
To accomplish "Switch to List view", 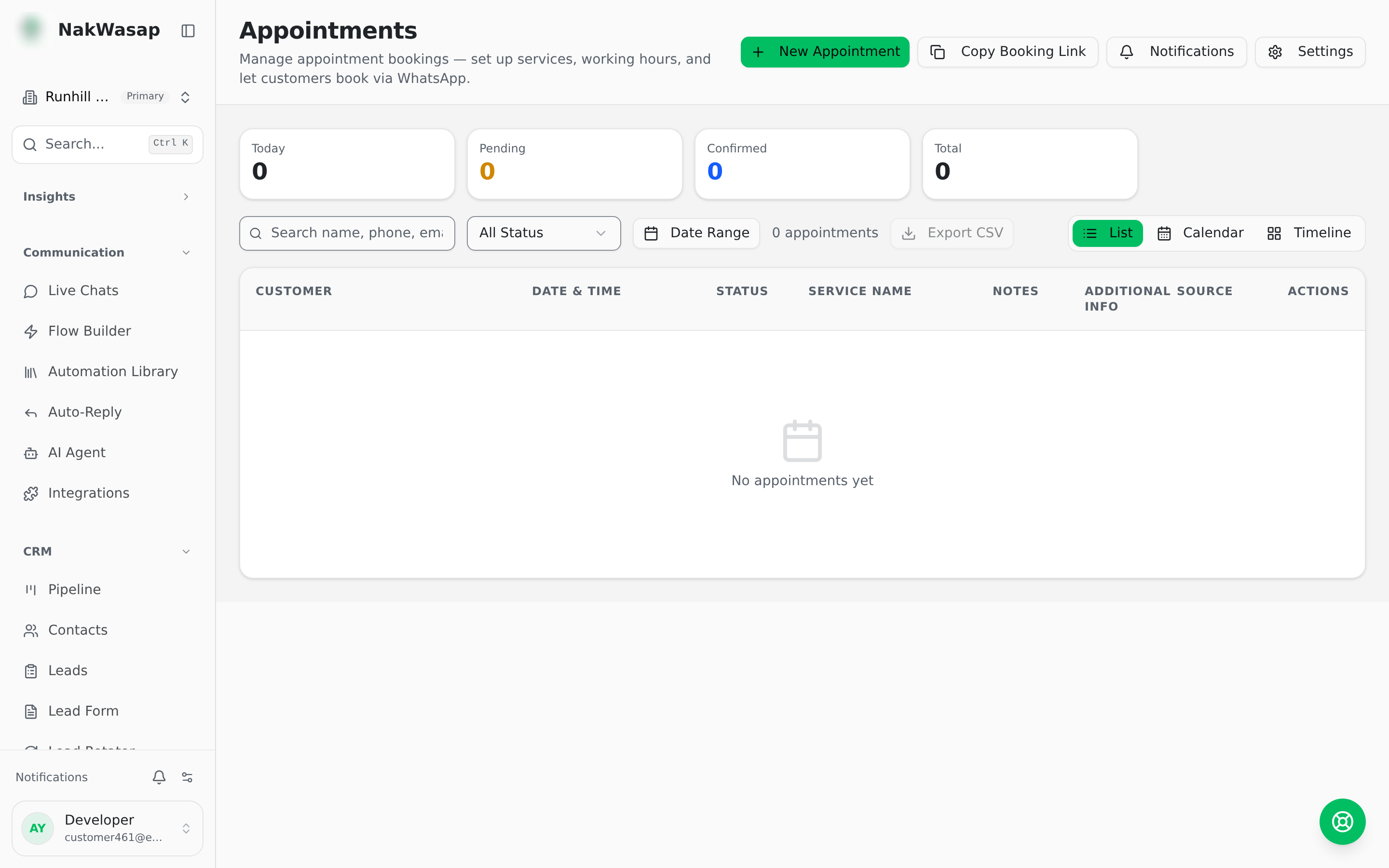I will 1107,233.
